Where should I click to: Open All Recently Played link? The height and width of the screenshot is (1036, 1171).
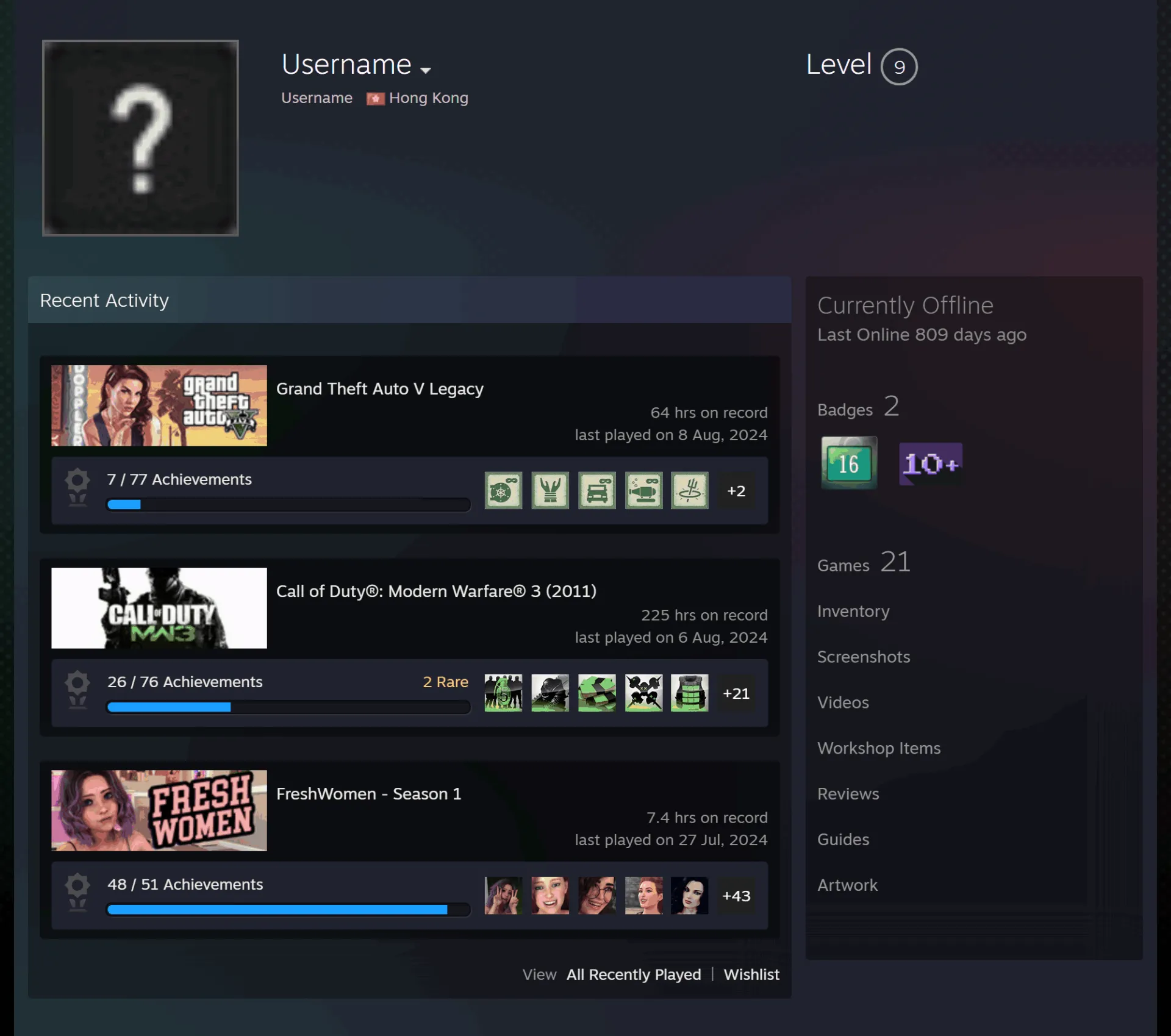click(x=634, y=974)
